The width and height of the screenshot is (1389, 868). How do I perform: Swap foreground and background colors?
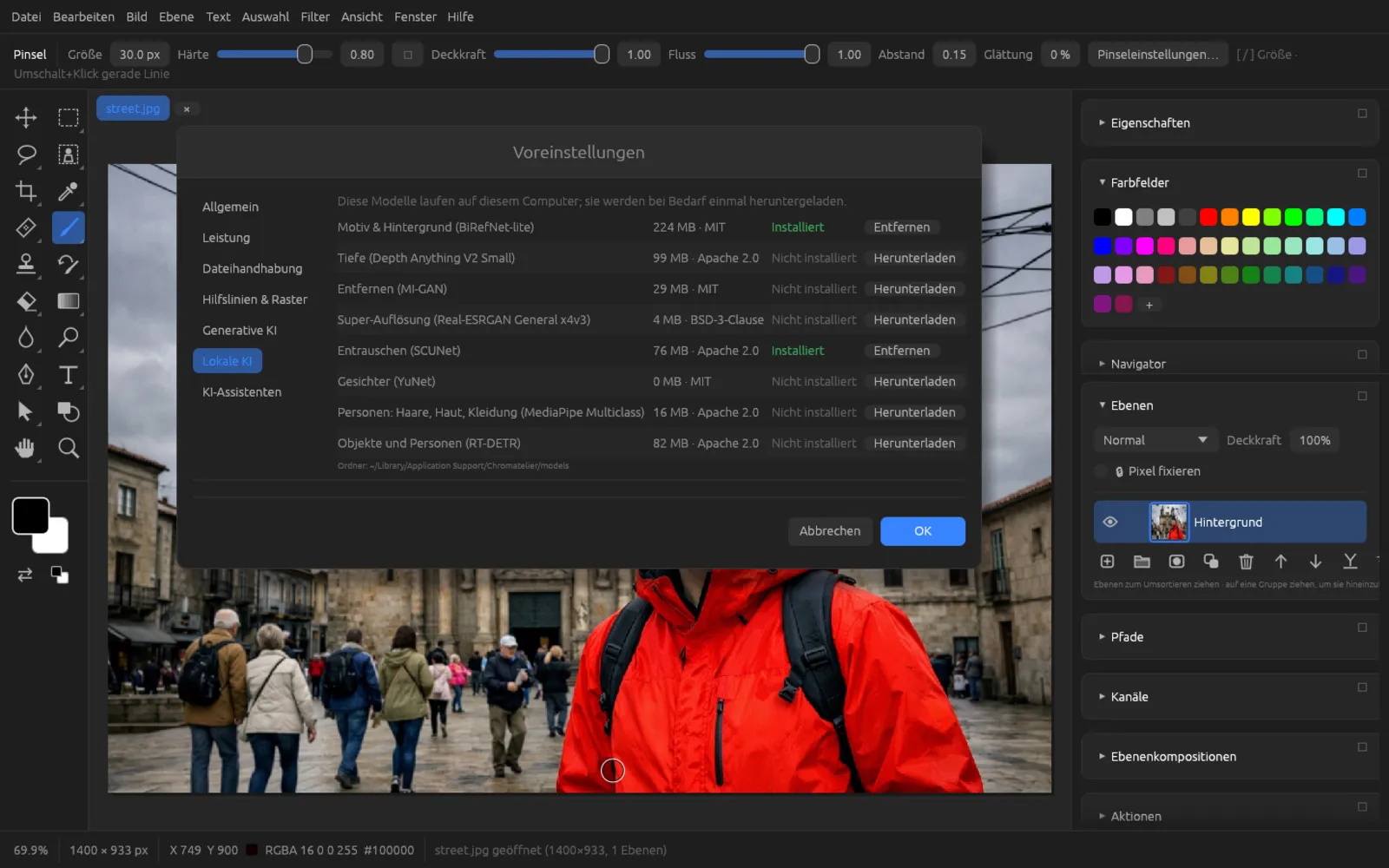(25, 575)
